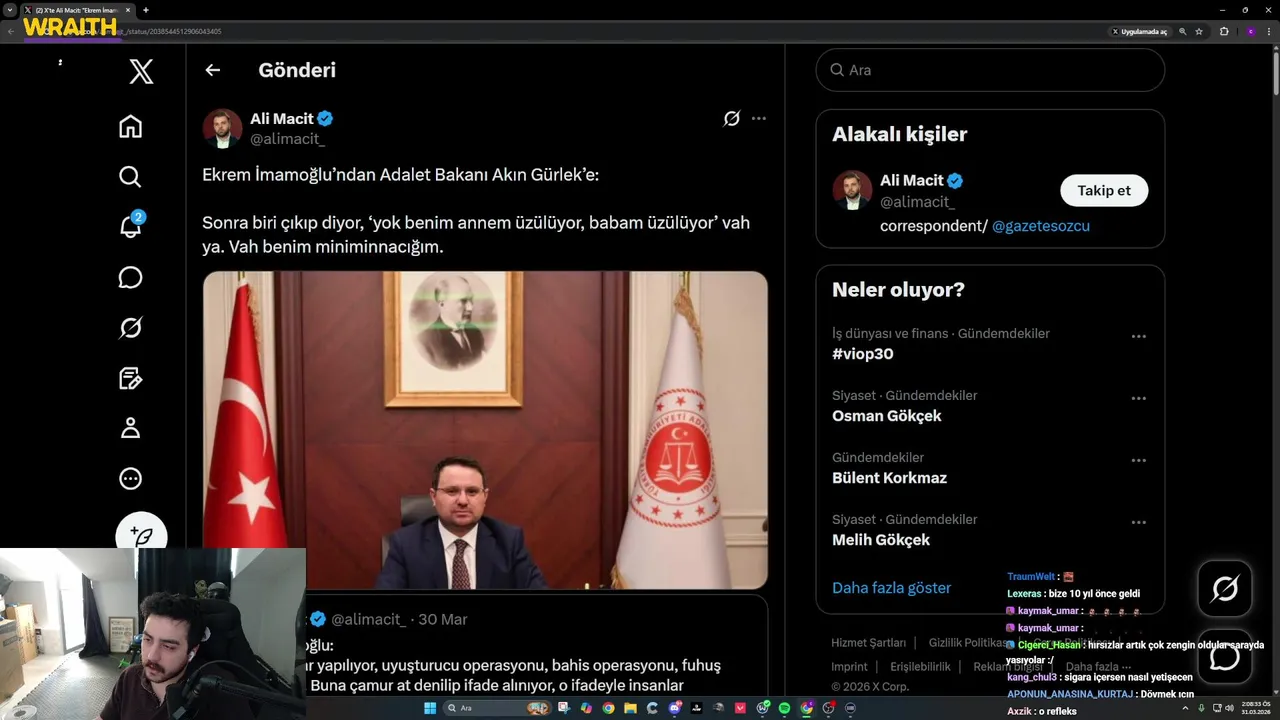Go to the Home timeline icon

130,127
